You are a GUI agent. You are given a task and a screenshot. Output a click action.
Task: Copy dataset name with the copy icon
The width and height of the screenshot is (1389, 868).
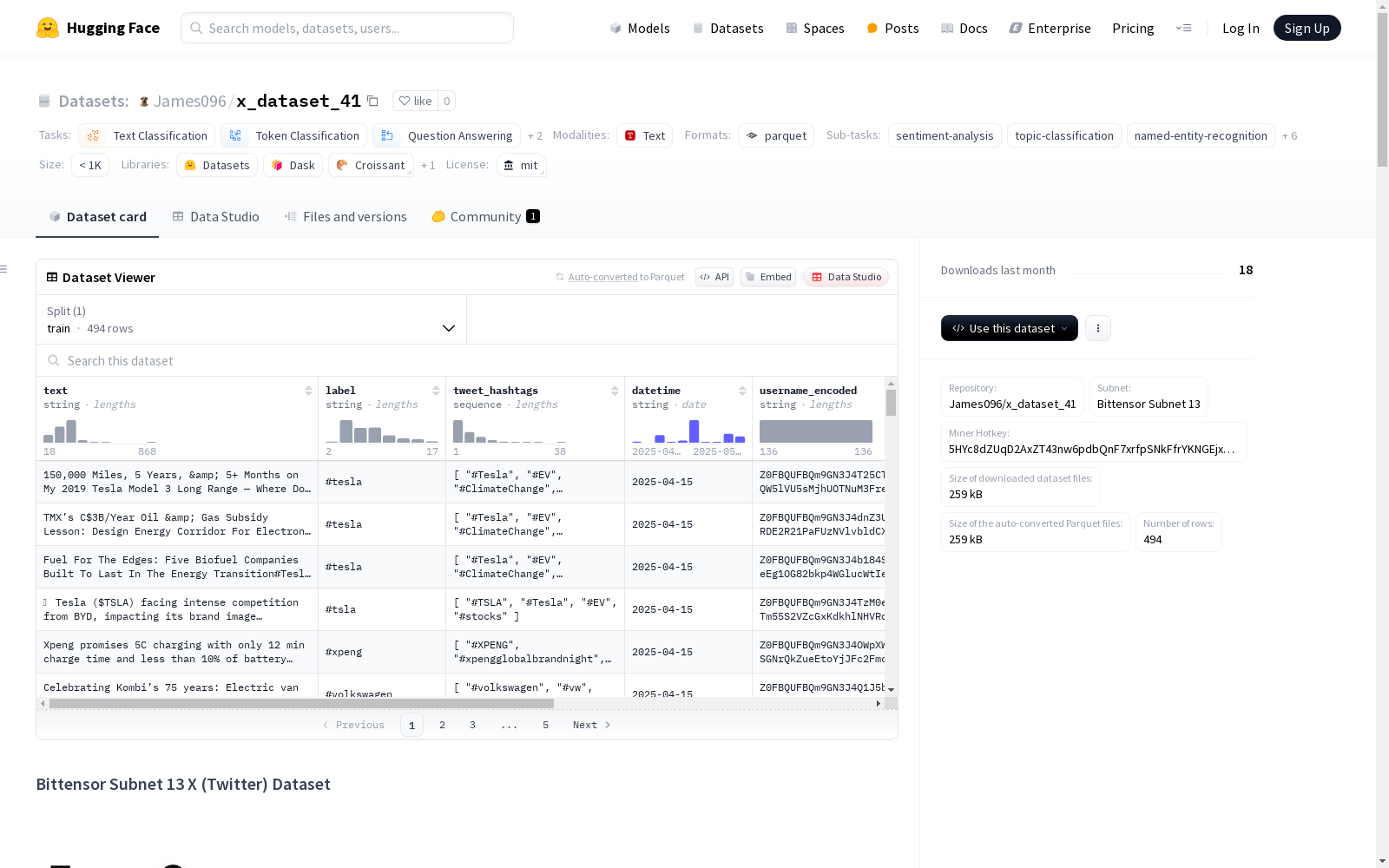372,101
